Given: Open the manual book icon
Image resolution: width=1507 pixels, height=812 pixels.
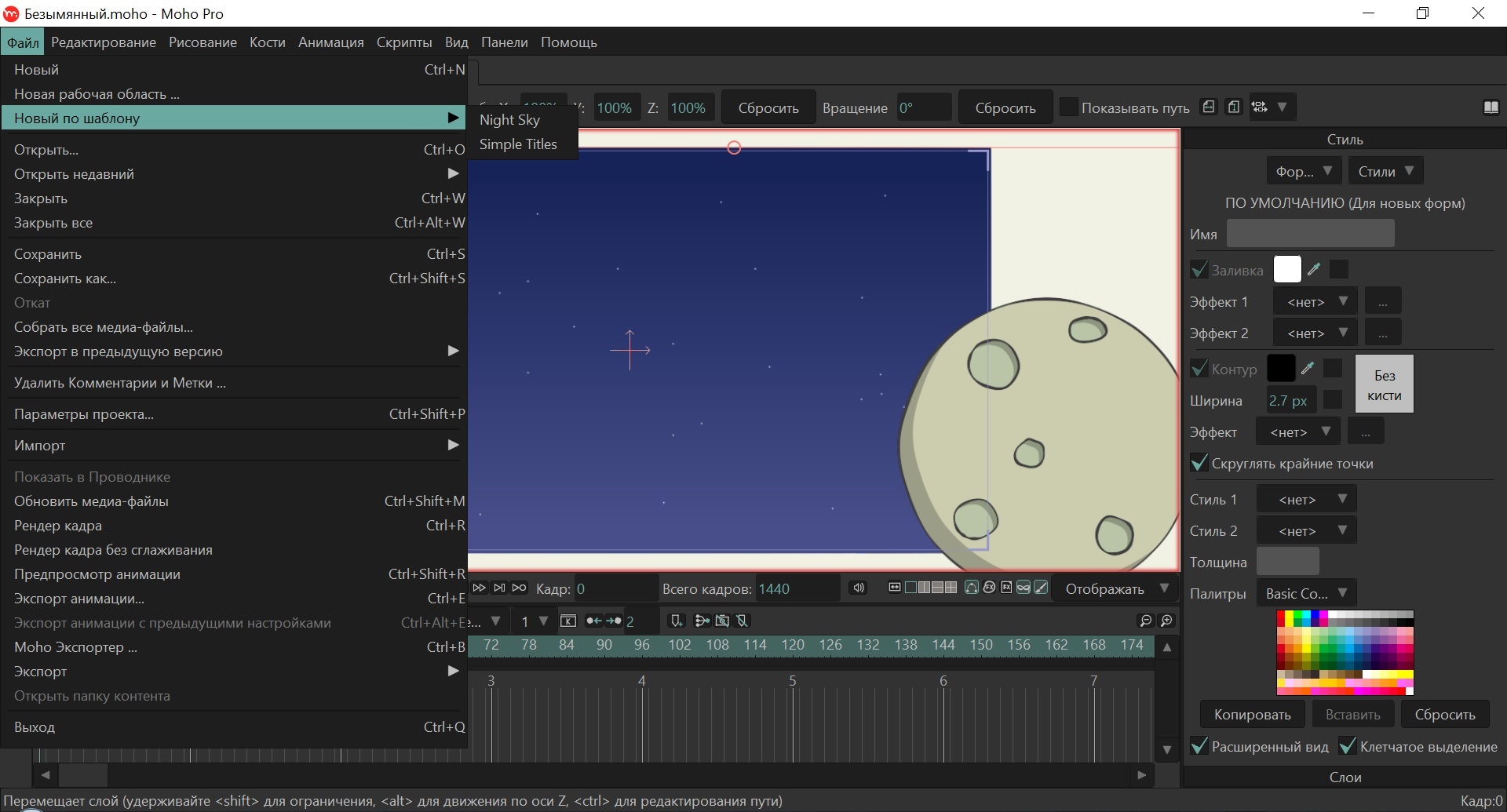Looking at the screenshot, I should pos(1491,108).
